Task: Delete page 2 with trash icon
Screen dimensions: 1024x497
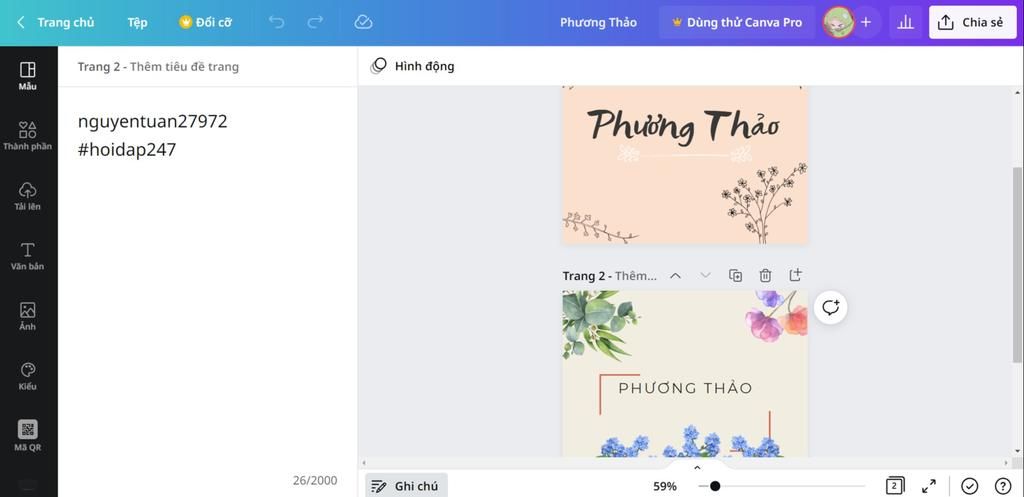Action: click(765, 276)
